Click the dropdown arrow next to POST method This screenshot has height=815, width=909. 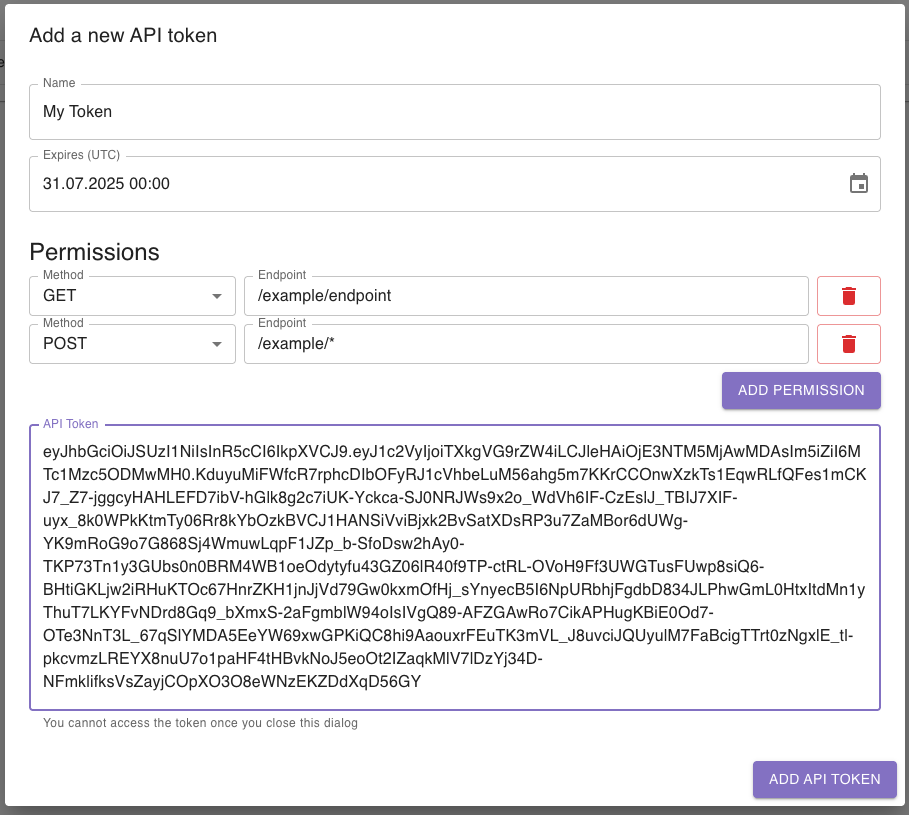(x=217, y=343)
